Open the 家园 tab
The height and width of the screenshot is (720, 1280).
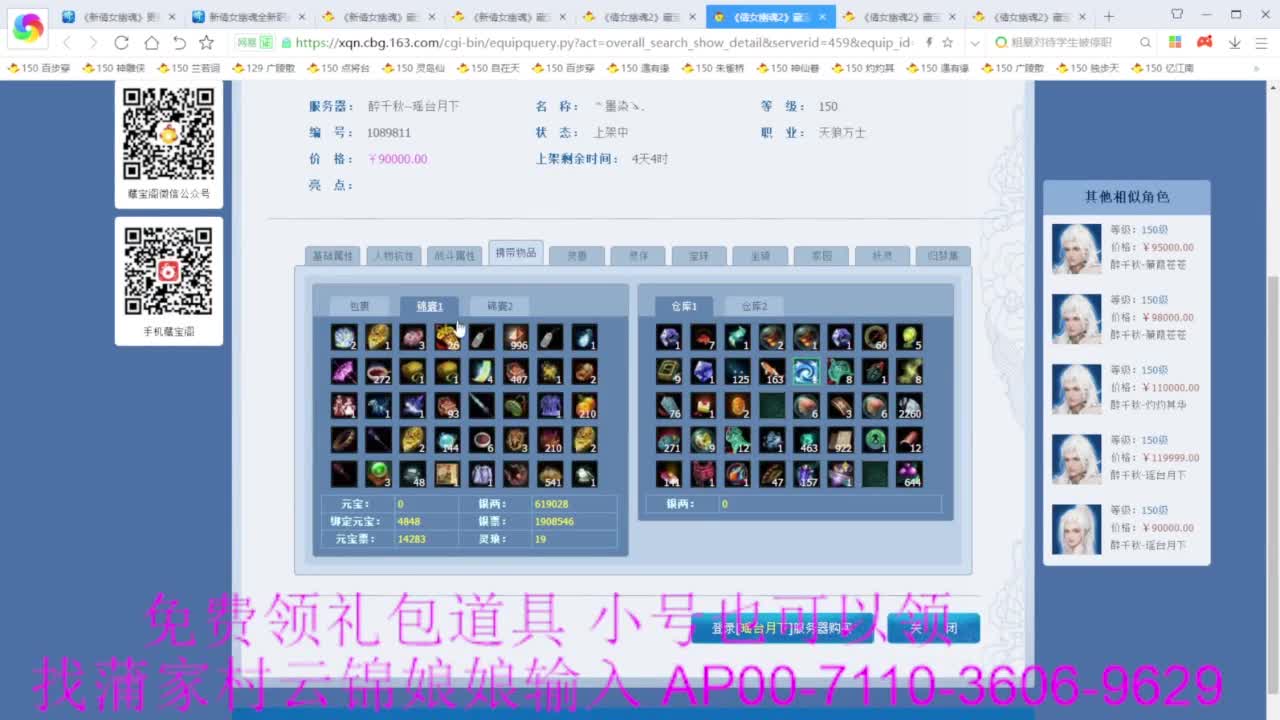[820, 256]
